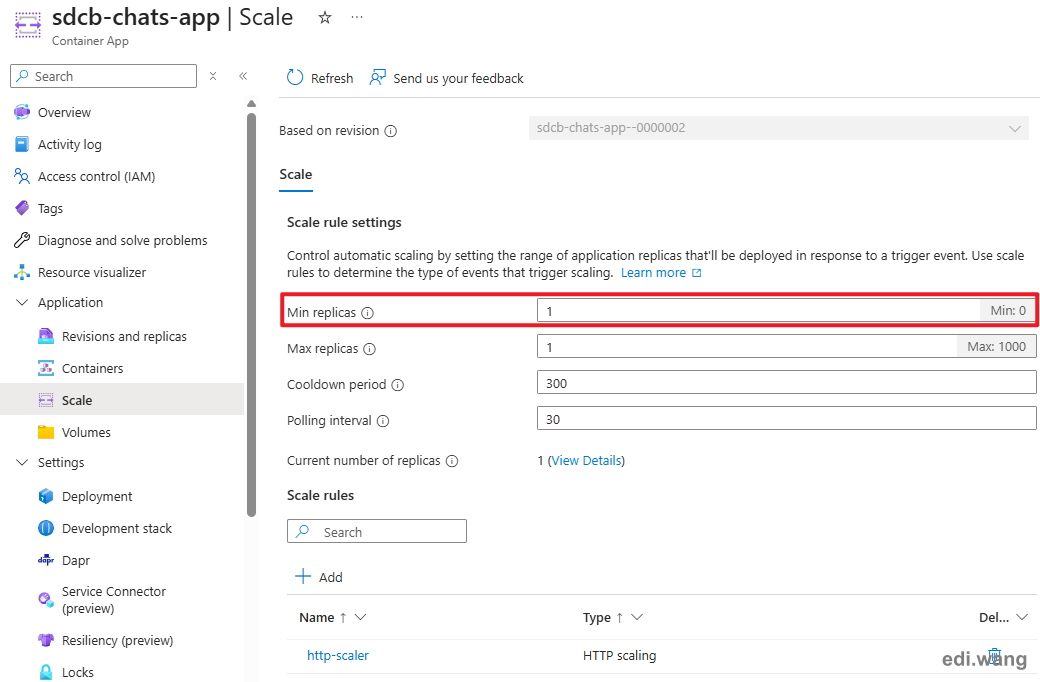Sort scale rules by Type arrow
Screen dimensions: 1040x682
point(619,618)
